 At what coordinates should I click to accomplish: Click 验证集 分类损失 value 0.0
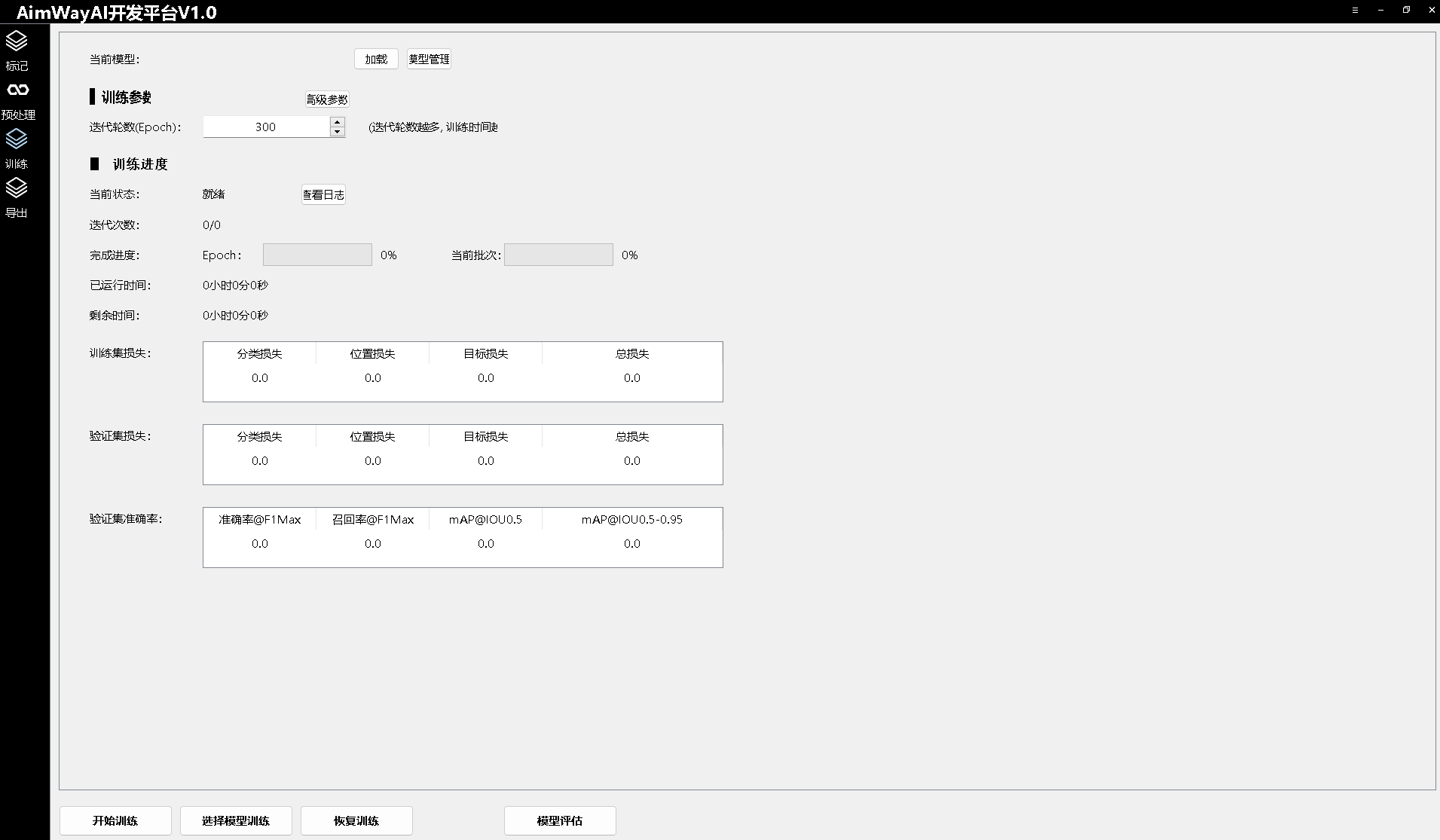pyautogui.click(x=260, y=460)
